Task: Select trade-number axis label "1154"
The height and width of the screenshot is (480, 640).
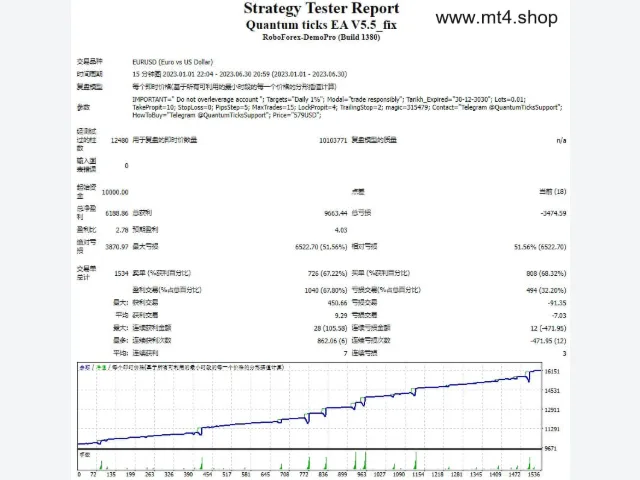Action: pos(418,474)
